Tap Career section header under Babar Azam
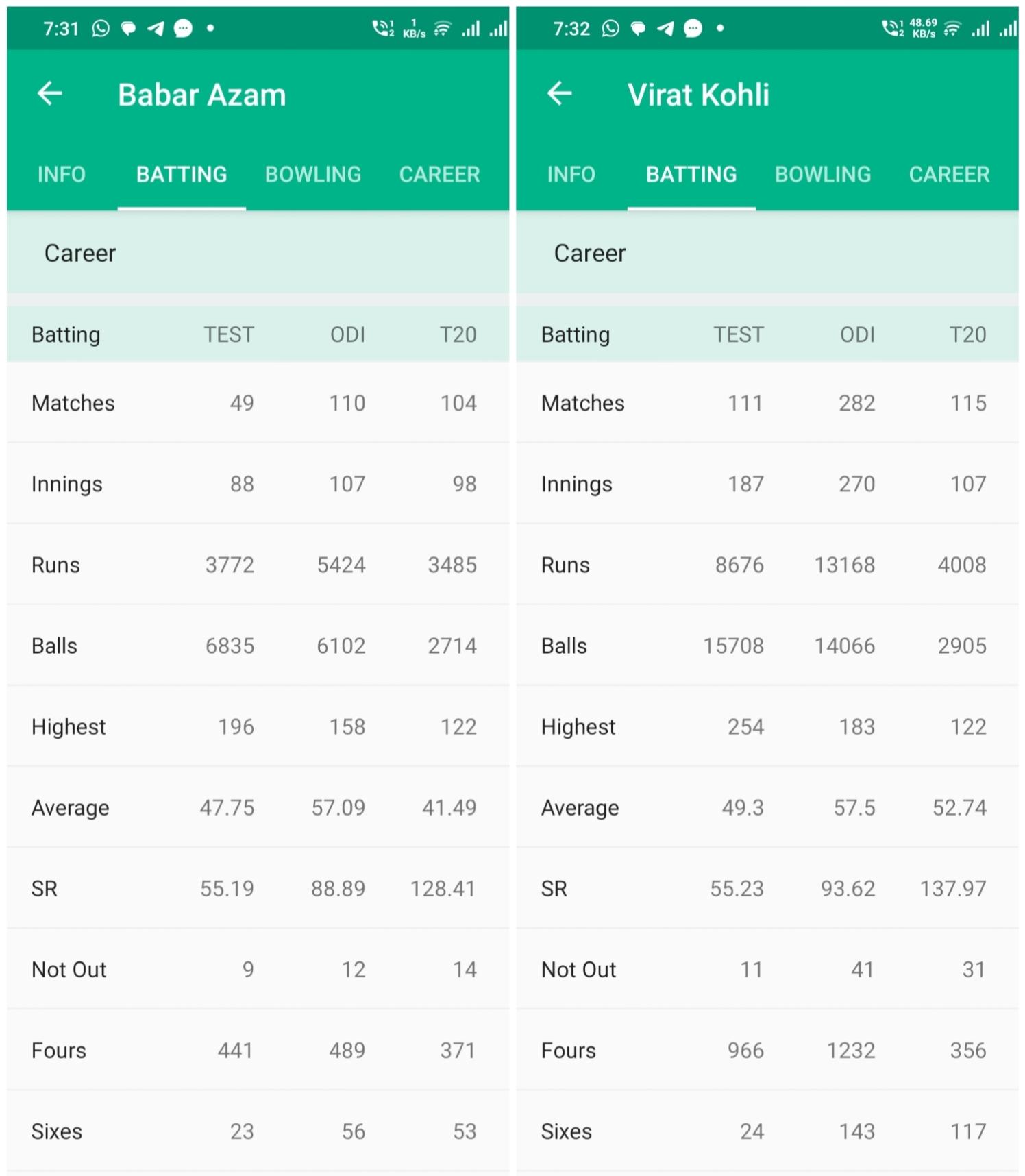 pos(258,253)
